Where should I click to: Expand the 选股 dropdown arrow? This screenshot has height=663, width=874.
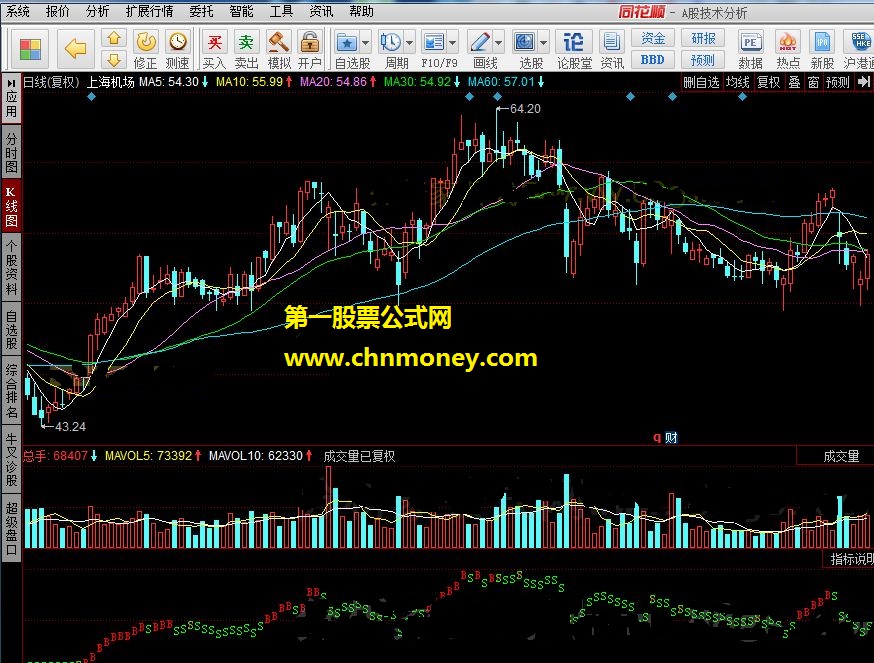click(x=543, y=42)
